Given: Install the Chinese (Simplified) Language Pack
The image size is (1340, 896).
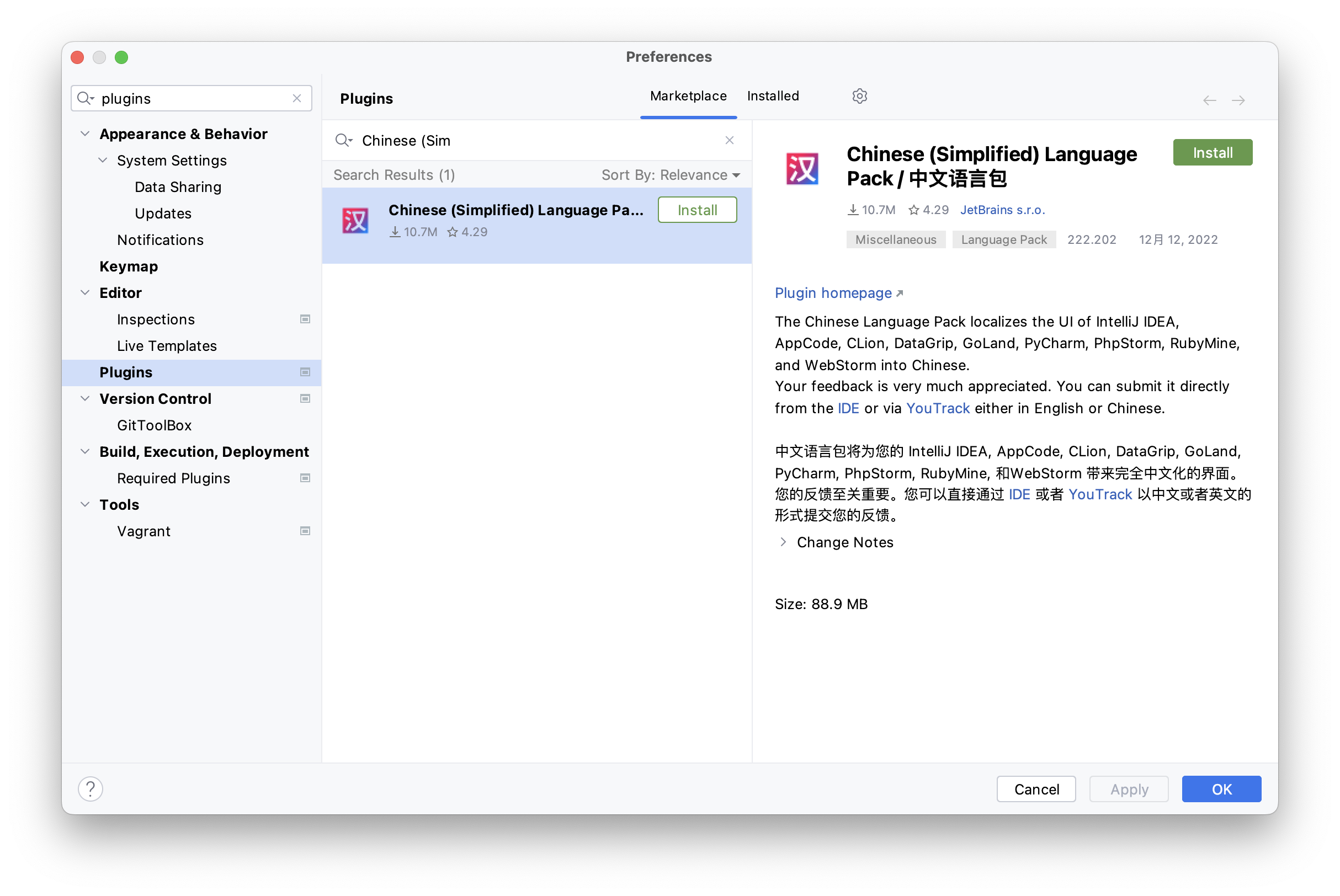Looking at the screenshot, I should [x=1212, y=152].
